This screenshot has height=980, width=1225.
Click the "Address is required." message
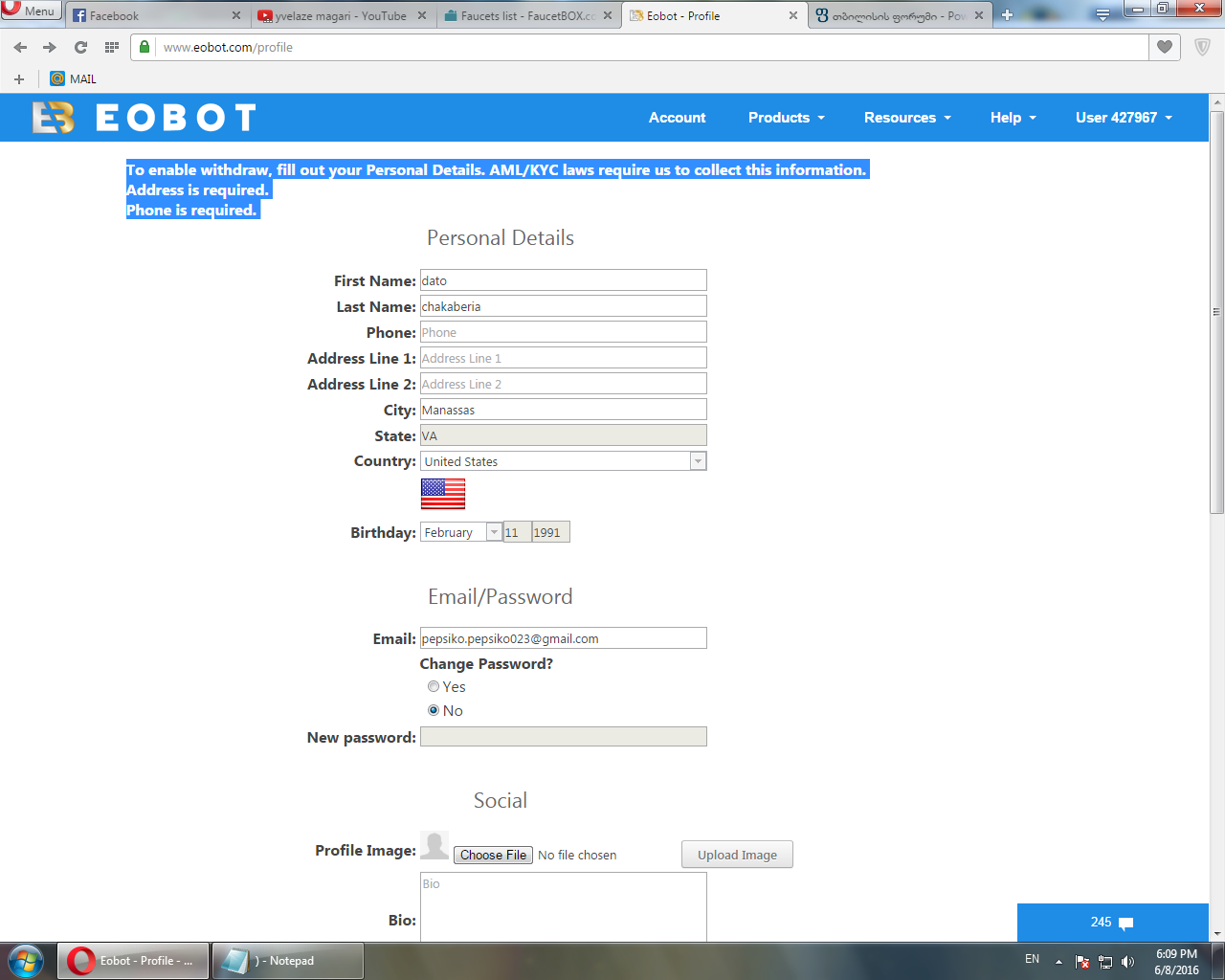click(197, 190)
